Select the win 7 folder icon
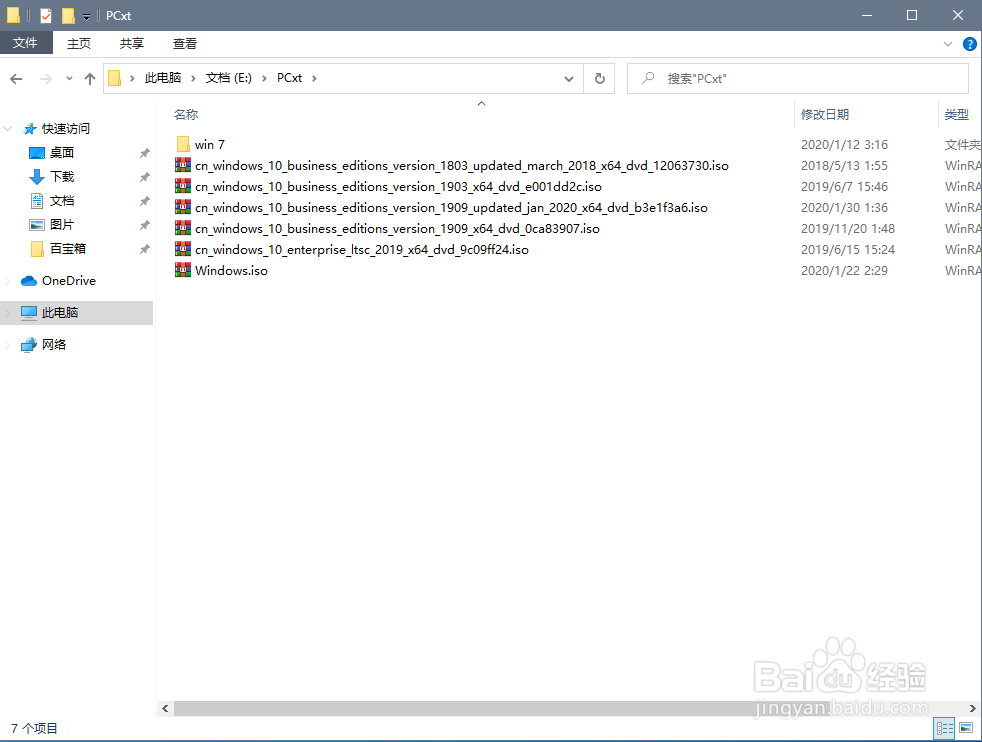The image size is (982, 742). point(183,145)
